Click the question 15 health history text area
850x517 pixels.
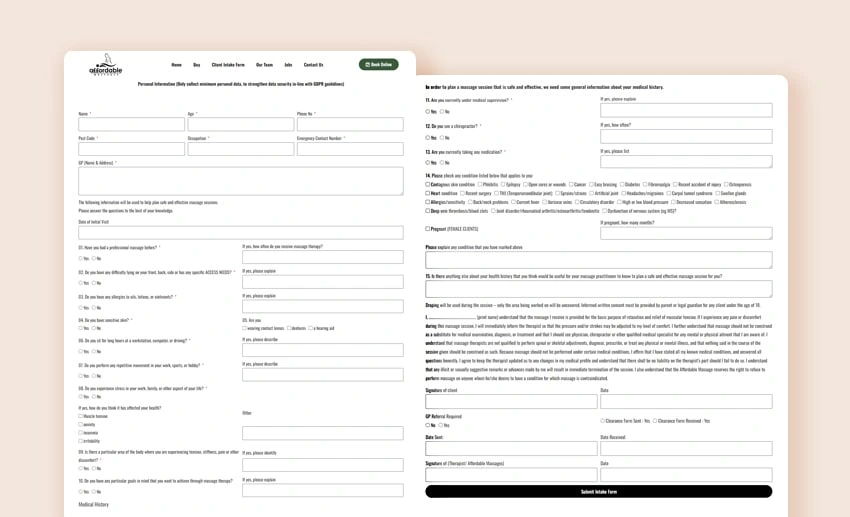tap(599, 289)
